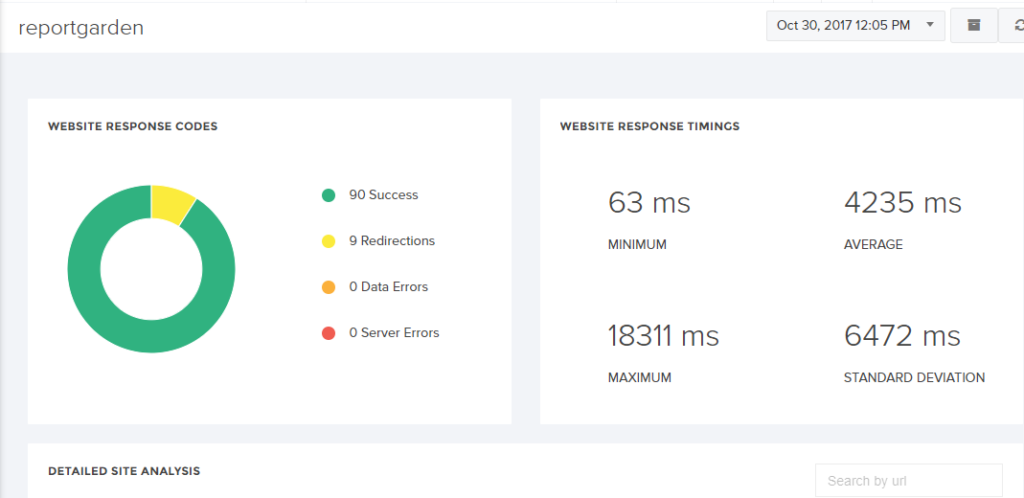Click the green Success legend dot
This screenshot has height=498, width=1024.
328,195
